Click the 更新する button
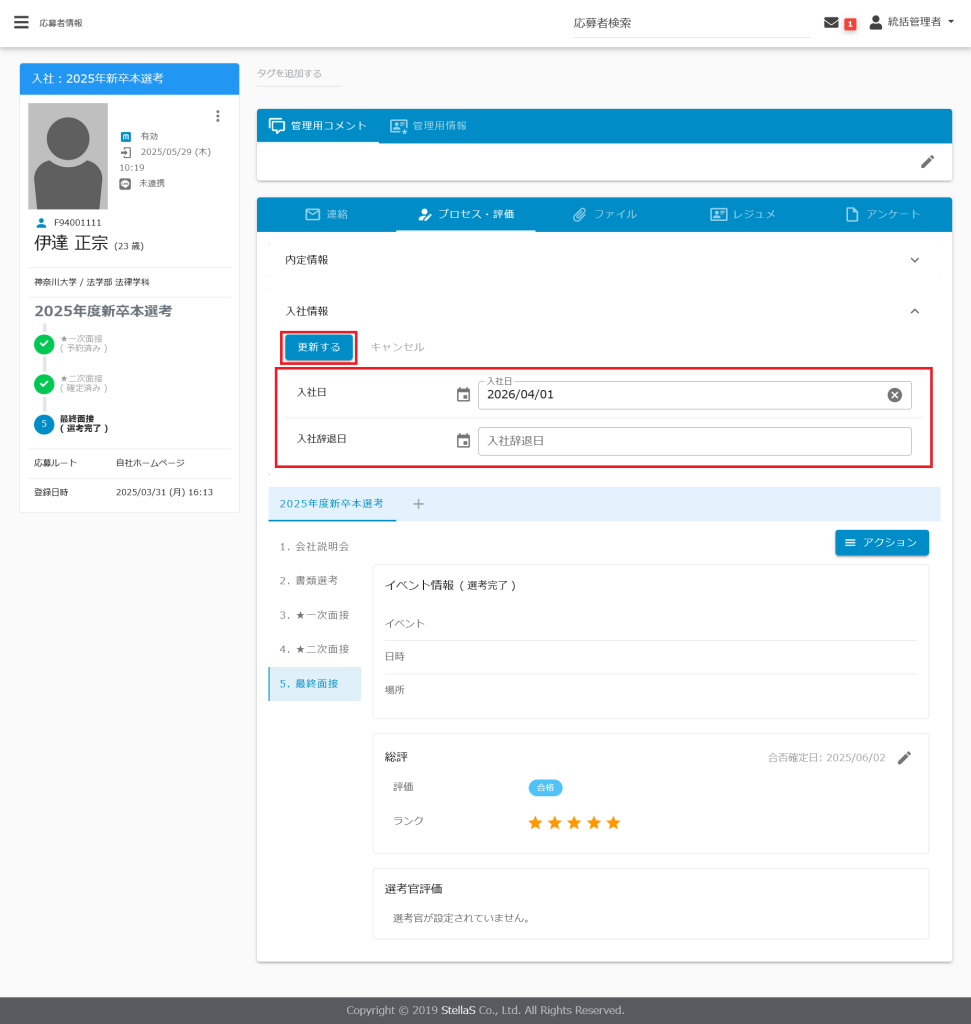Image resolution: width=971 pixels, height=1024 pixels. tap(319, 347)
